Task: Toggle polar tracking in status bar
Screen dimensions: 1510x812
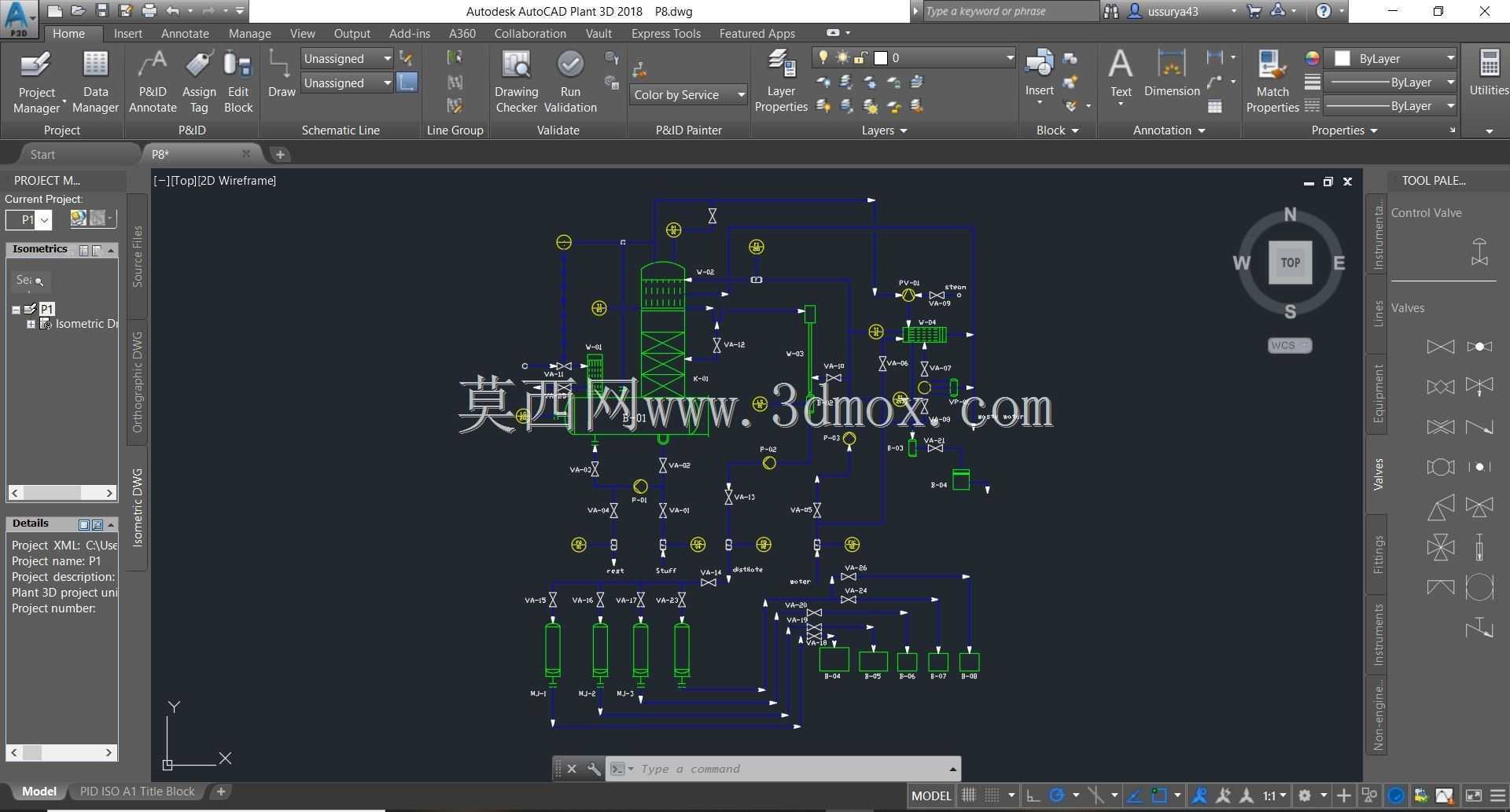Action: (x=1057, y=795)
